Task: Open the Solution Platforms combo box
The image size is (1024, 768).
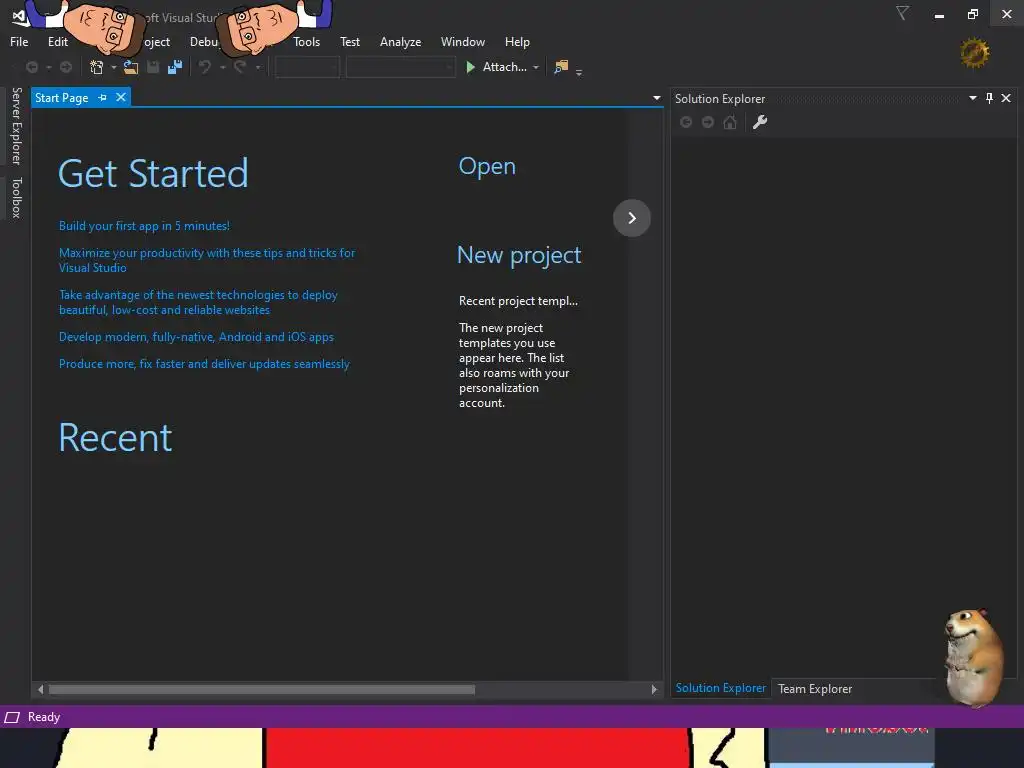Action: pos(400,67)
